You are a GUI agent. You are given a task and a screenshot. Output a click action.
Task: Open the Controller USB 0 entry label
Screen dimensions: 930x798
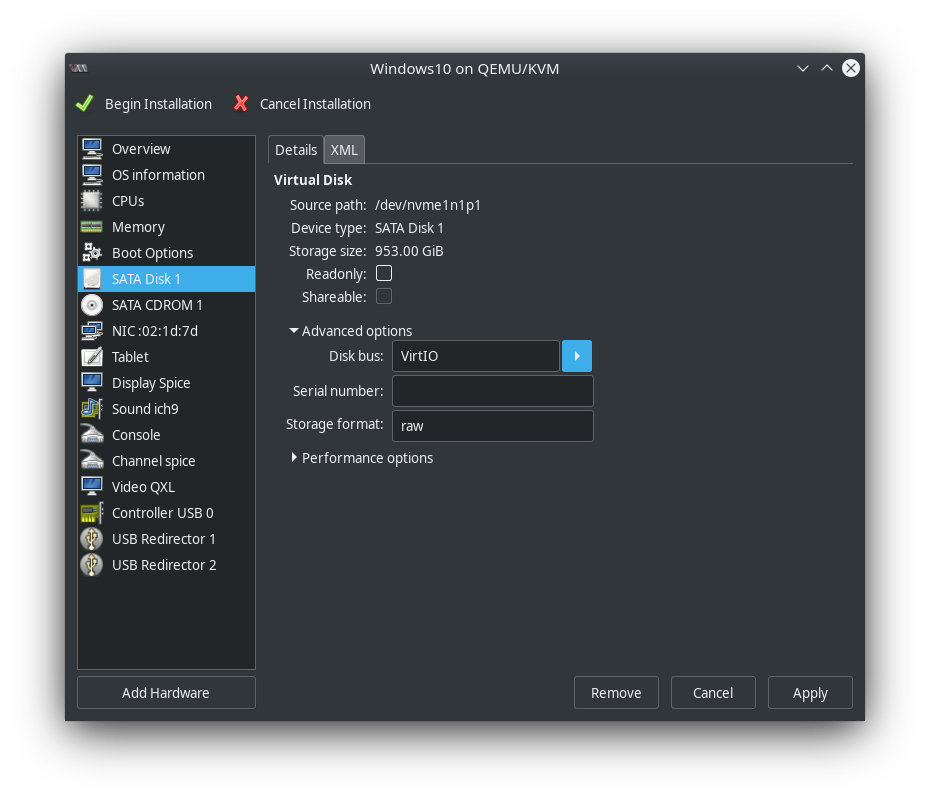163,513
